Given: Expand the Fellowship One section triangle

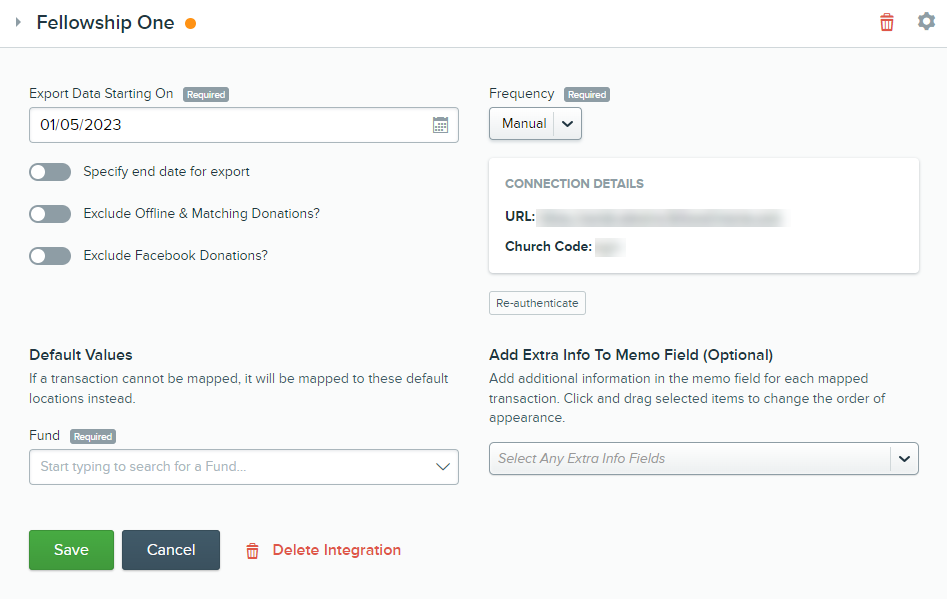Looking at the screenshot, I should click(18, 22).
